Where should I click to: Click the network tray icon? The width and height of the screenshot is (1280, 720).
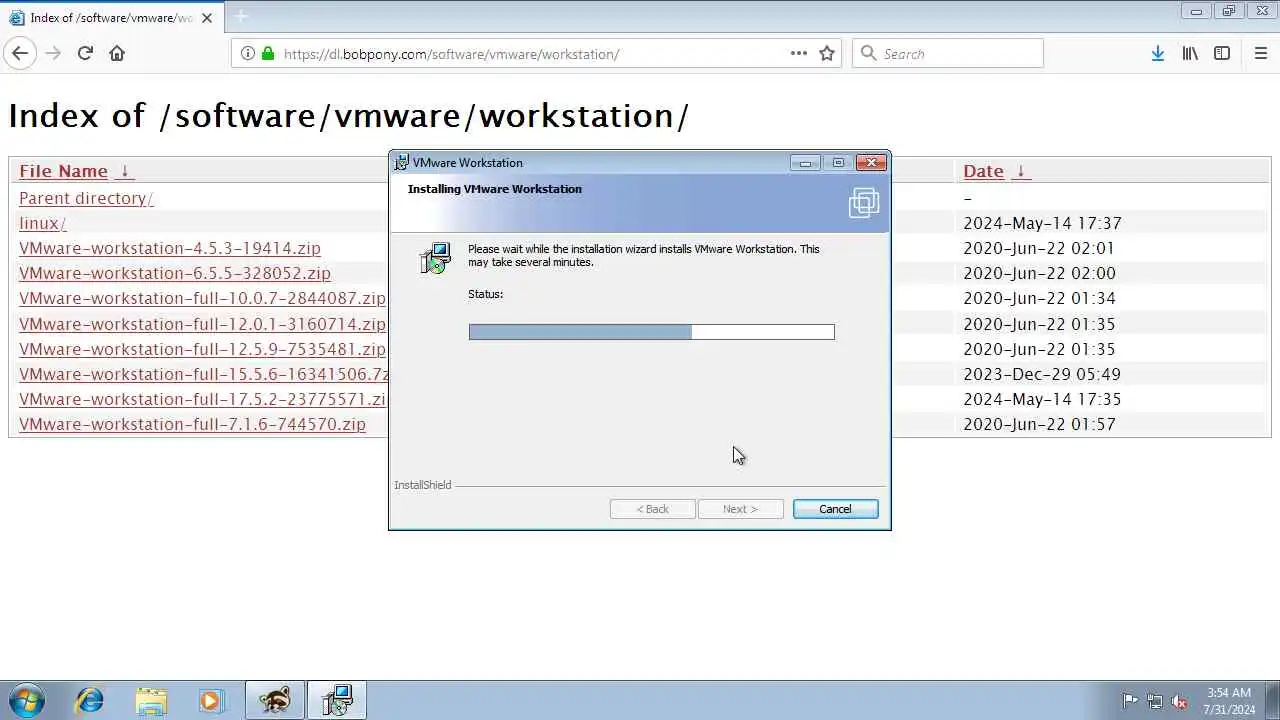1155,701
